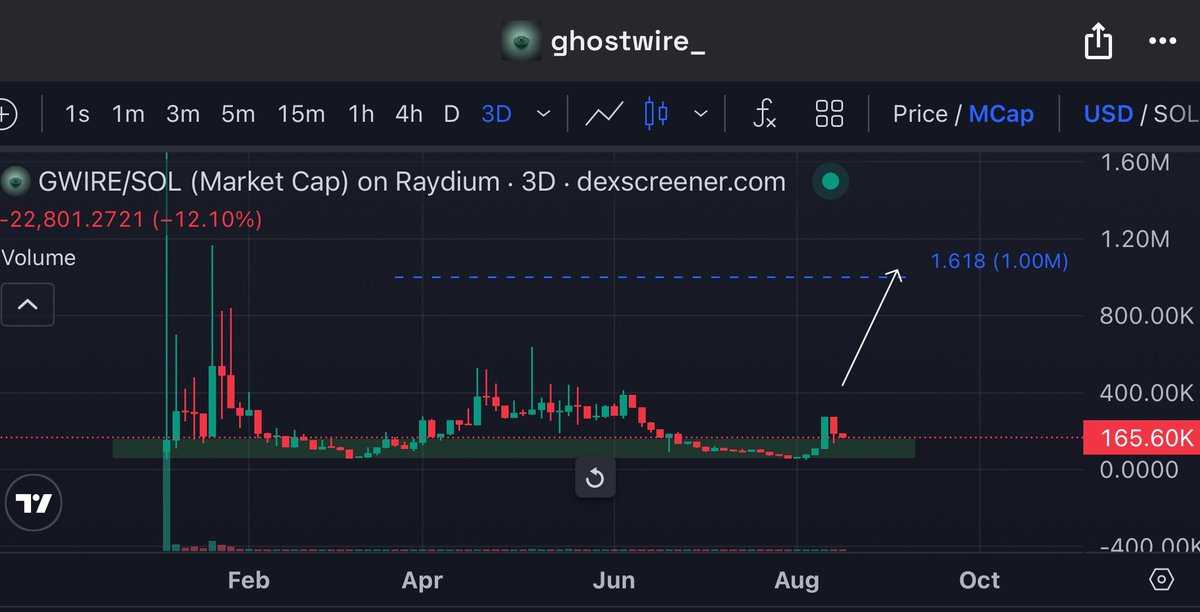
Task: Click the Feb date axis label
Action: (x=248, y=580)
